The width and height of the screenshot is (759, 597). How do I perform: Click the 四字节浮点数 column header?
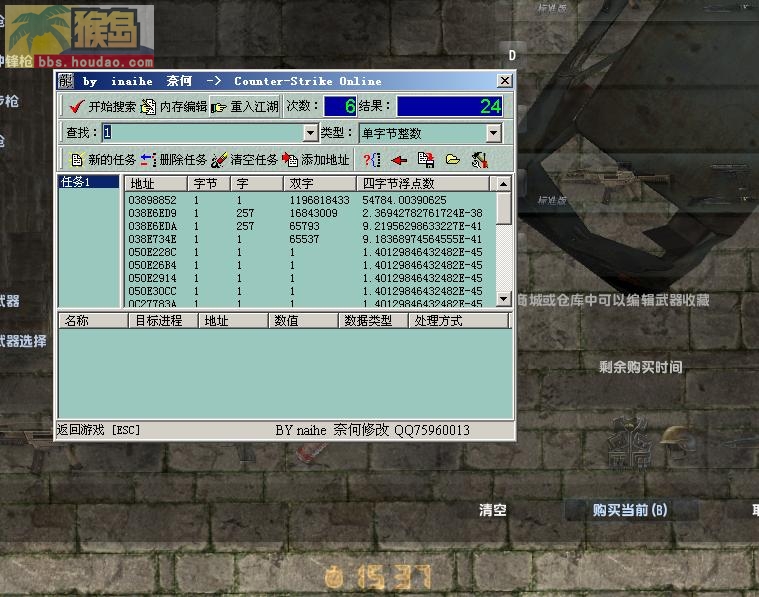(423, 184)
